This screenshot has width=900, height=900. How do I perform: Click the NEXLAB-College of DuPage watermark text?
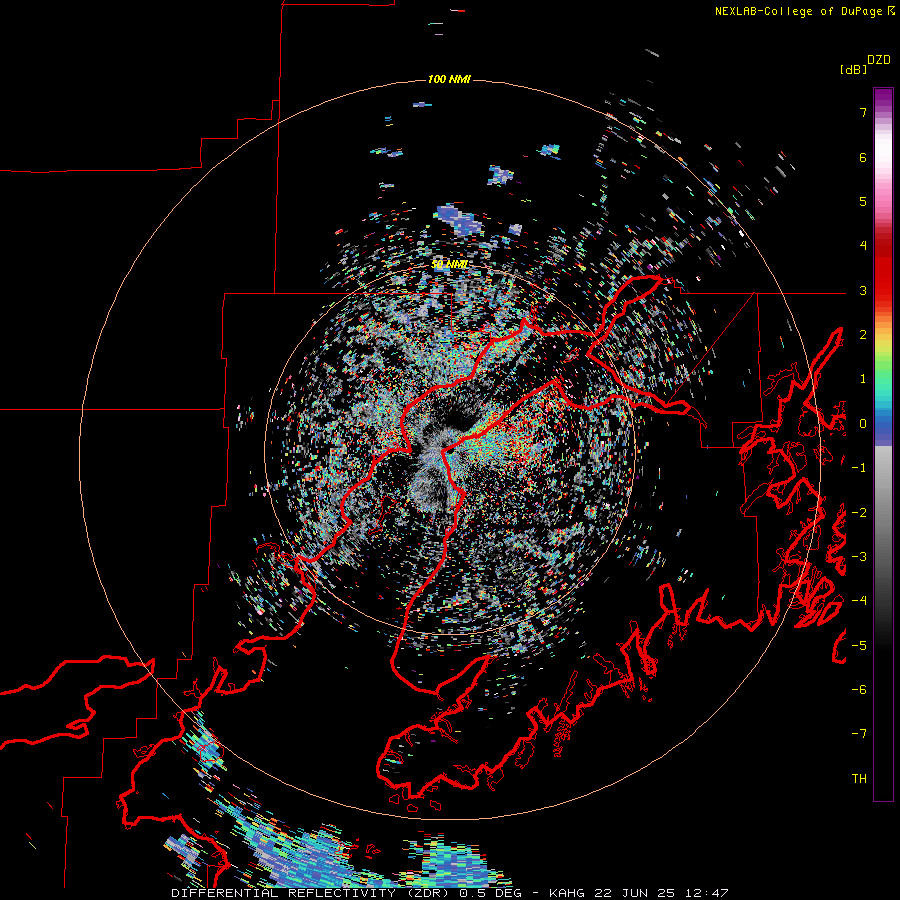tap(800, 11)
